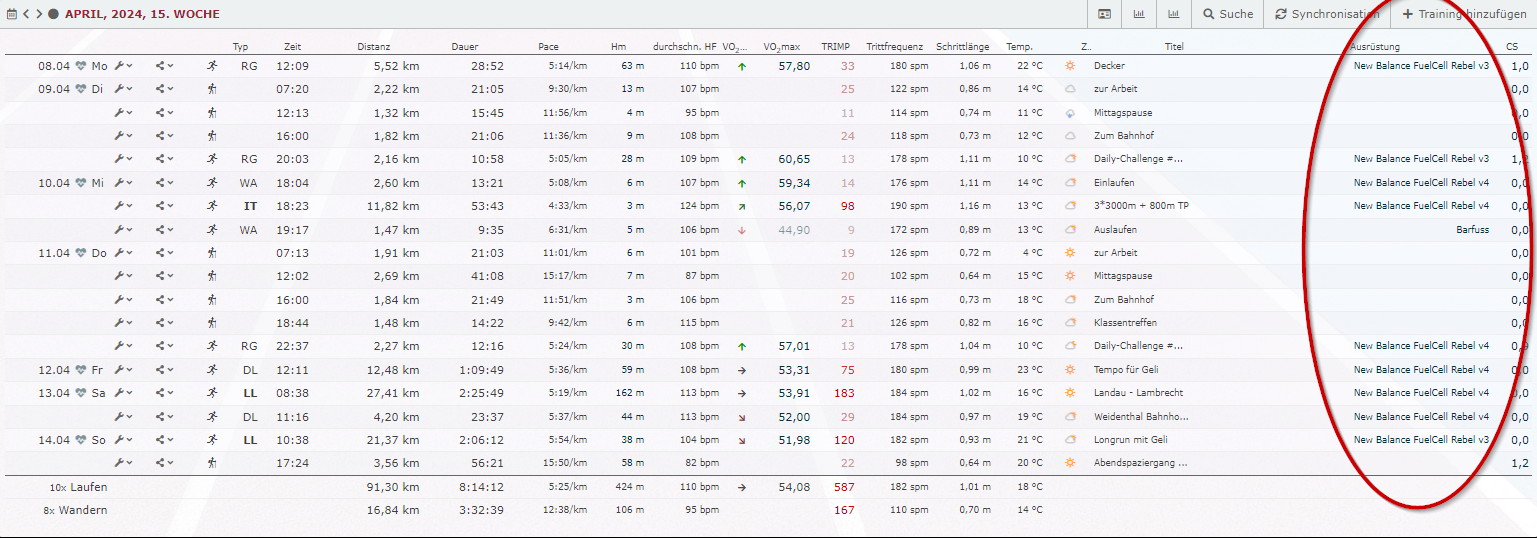Open share dropdown for Tempo für Geli
Image resolution: width=1537 pixels, height=538 pixels.
[x=164, y=370]
